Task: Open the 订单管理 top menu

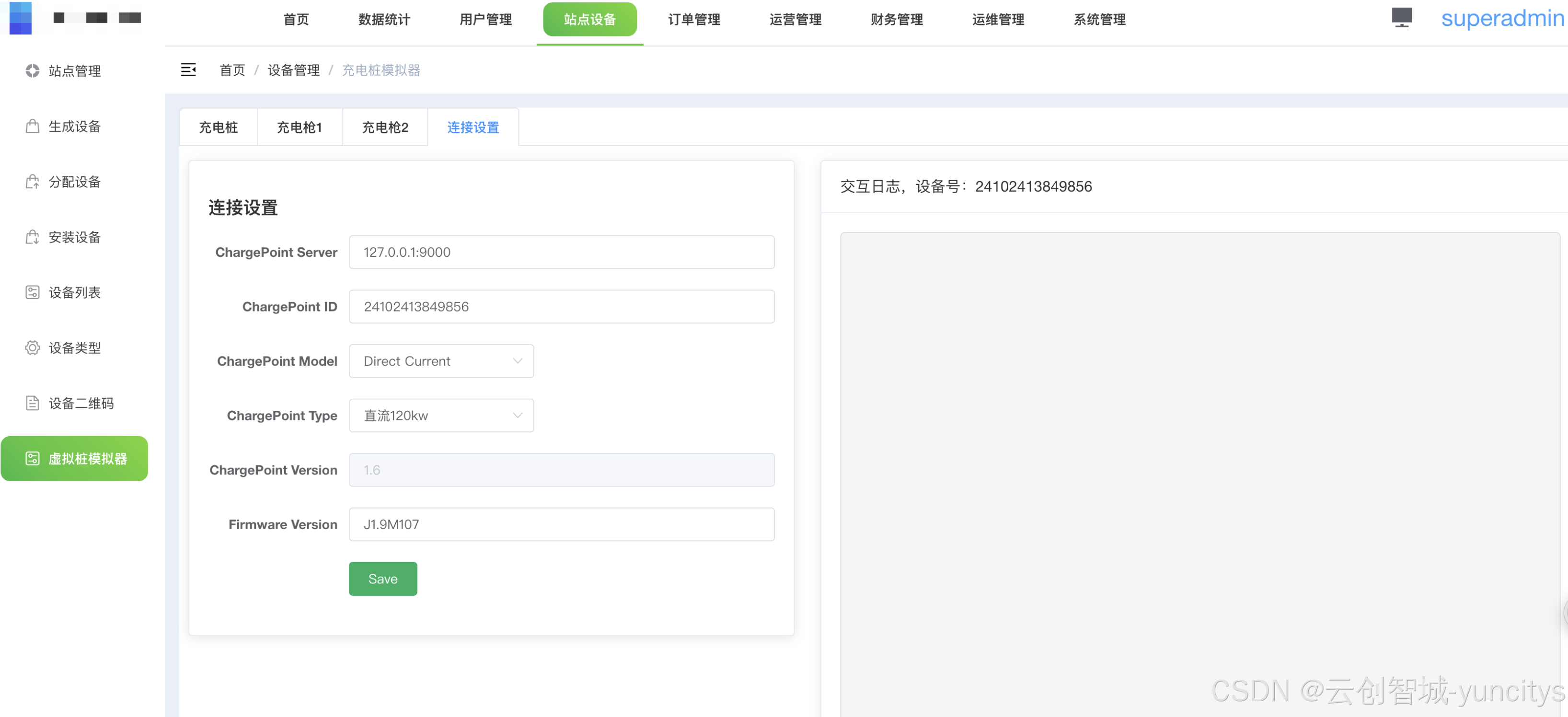Action: [694, 20]
